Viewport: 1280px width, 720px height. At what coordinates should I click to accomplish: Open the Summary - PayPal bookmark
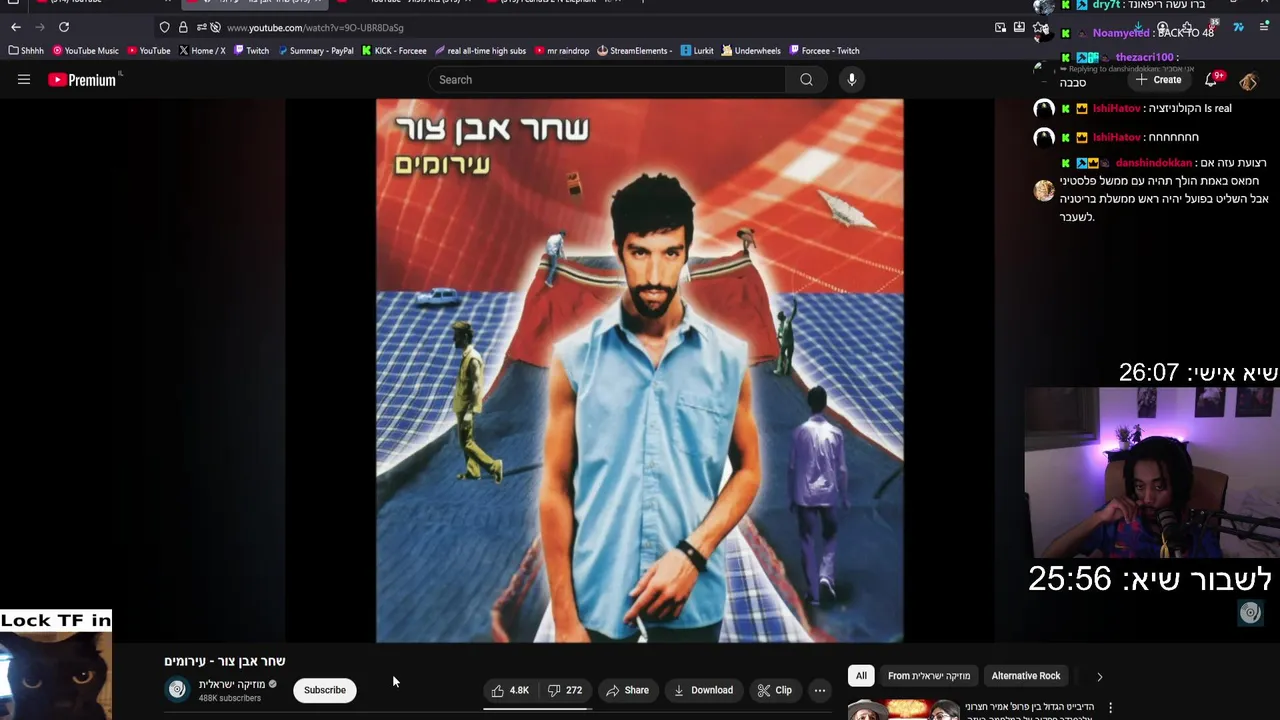tap(315, 51)
